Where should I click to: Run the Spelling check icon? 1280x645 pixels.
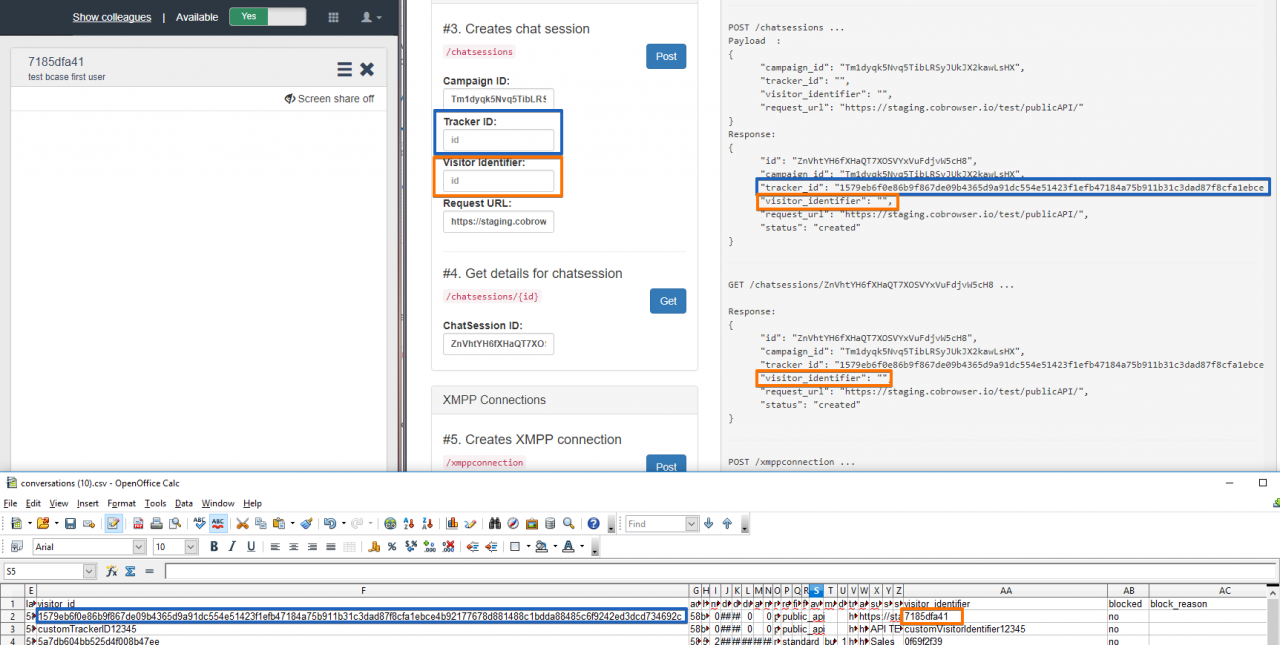coord(199,523)
